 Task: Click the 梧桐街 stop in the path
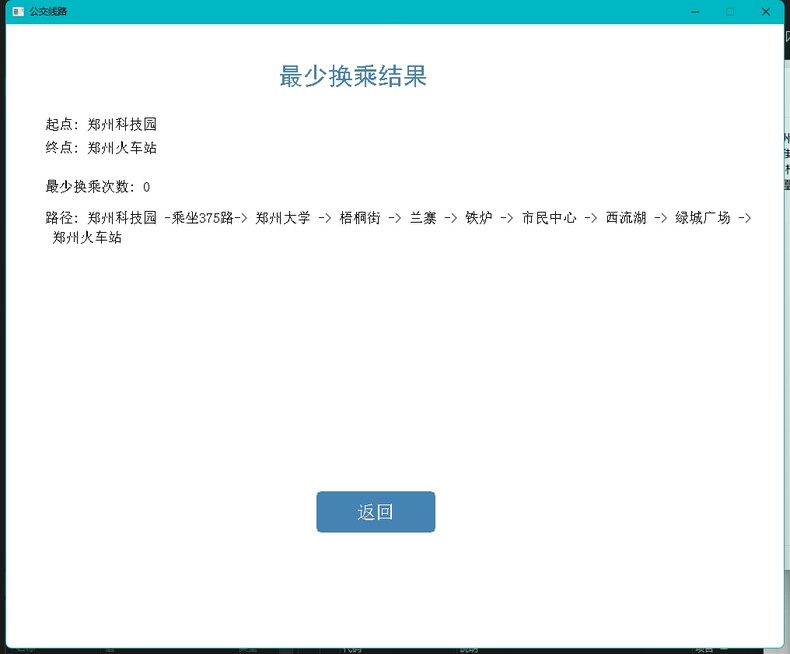[x=360, y=218]
